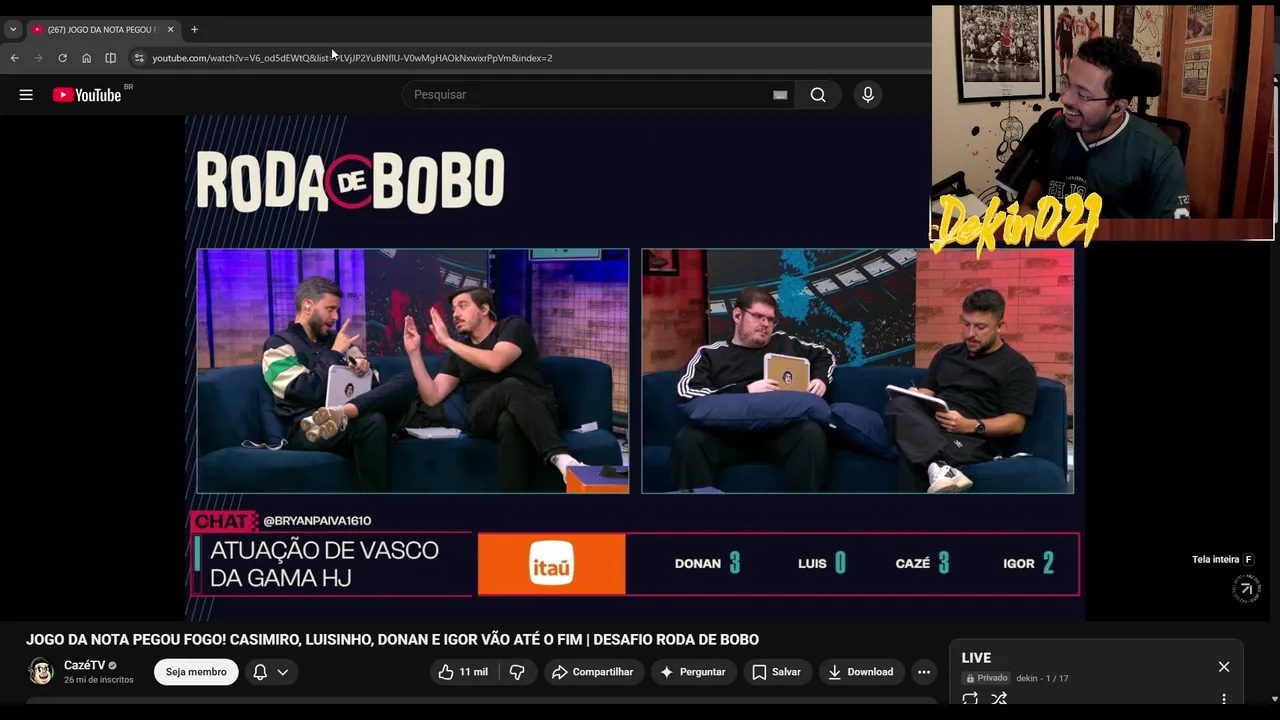Go to the YouTube home logo
Image resolution: width=1280 pixels, height=720 pixels.
(87, 95)
